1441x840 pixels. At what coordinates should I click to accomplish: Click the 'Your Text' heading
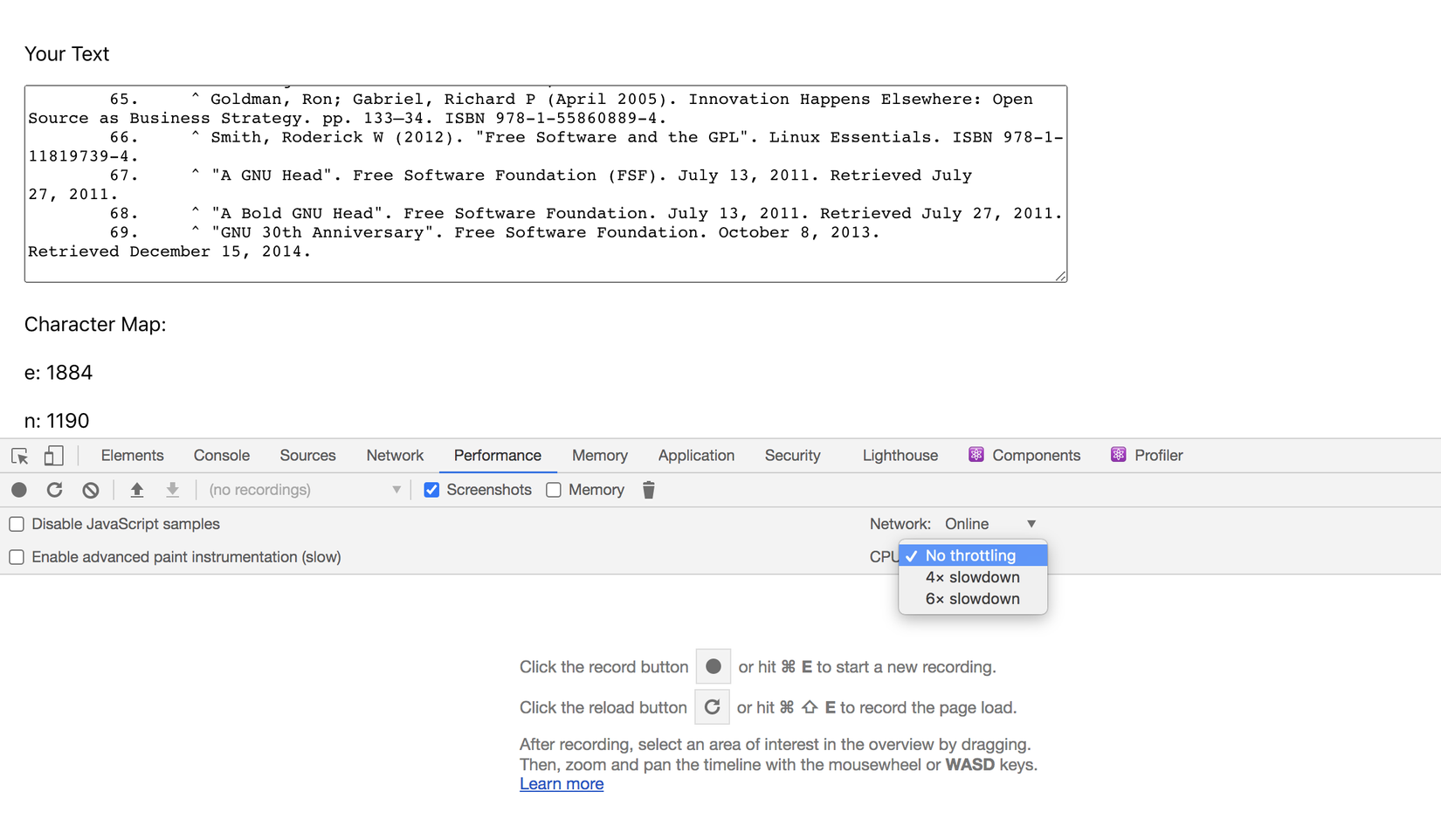tap(67, 54)
